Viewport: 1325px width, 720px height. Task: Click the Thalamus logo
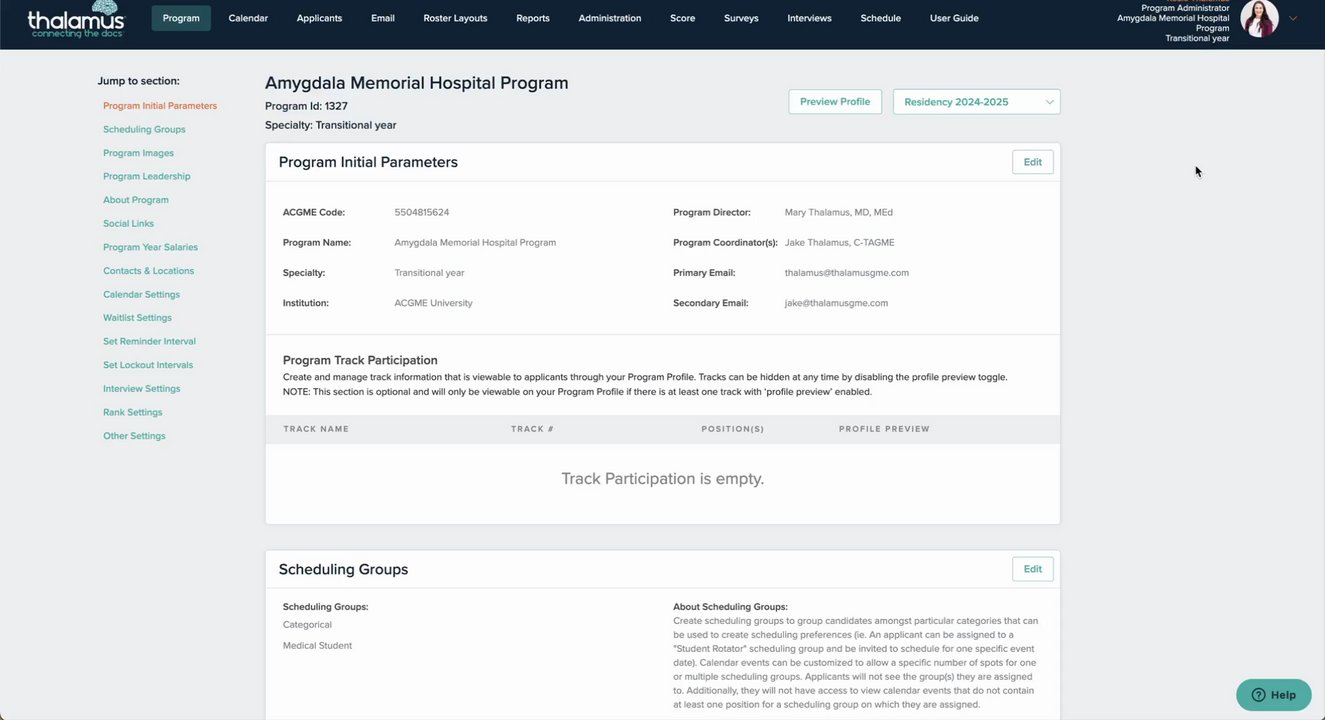click(76, 20)
